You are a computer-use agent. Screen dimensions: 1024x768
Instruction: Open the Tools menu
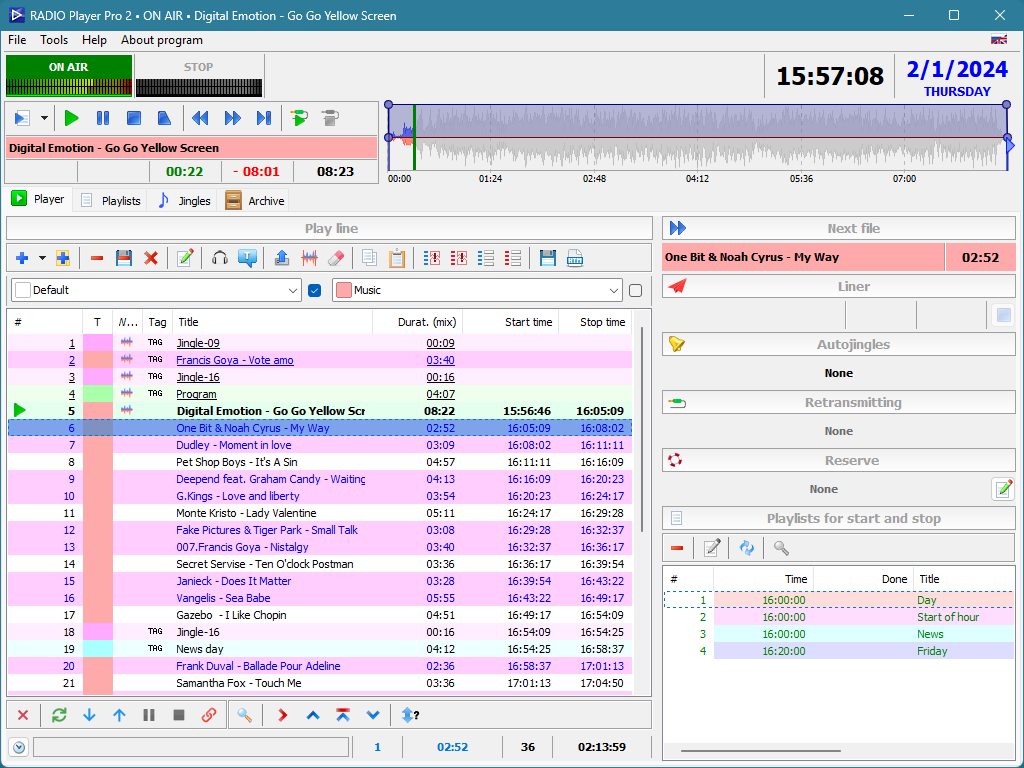(54, 40)
